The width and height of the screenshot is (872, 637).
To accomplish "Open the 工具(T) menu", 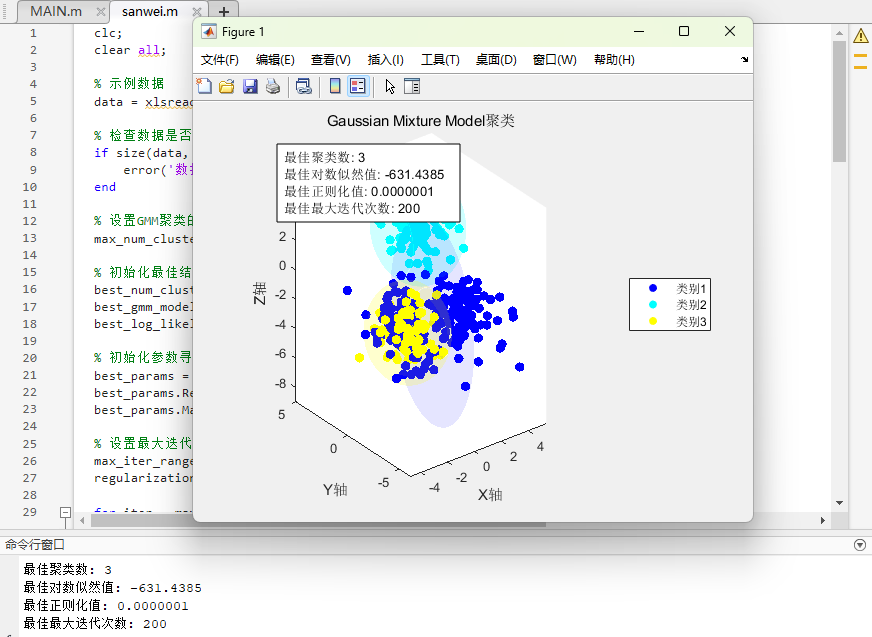I will (440, 60).
